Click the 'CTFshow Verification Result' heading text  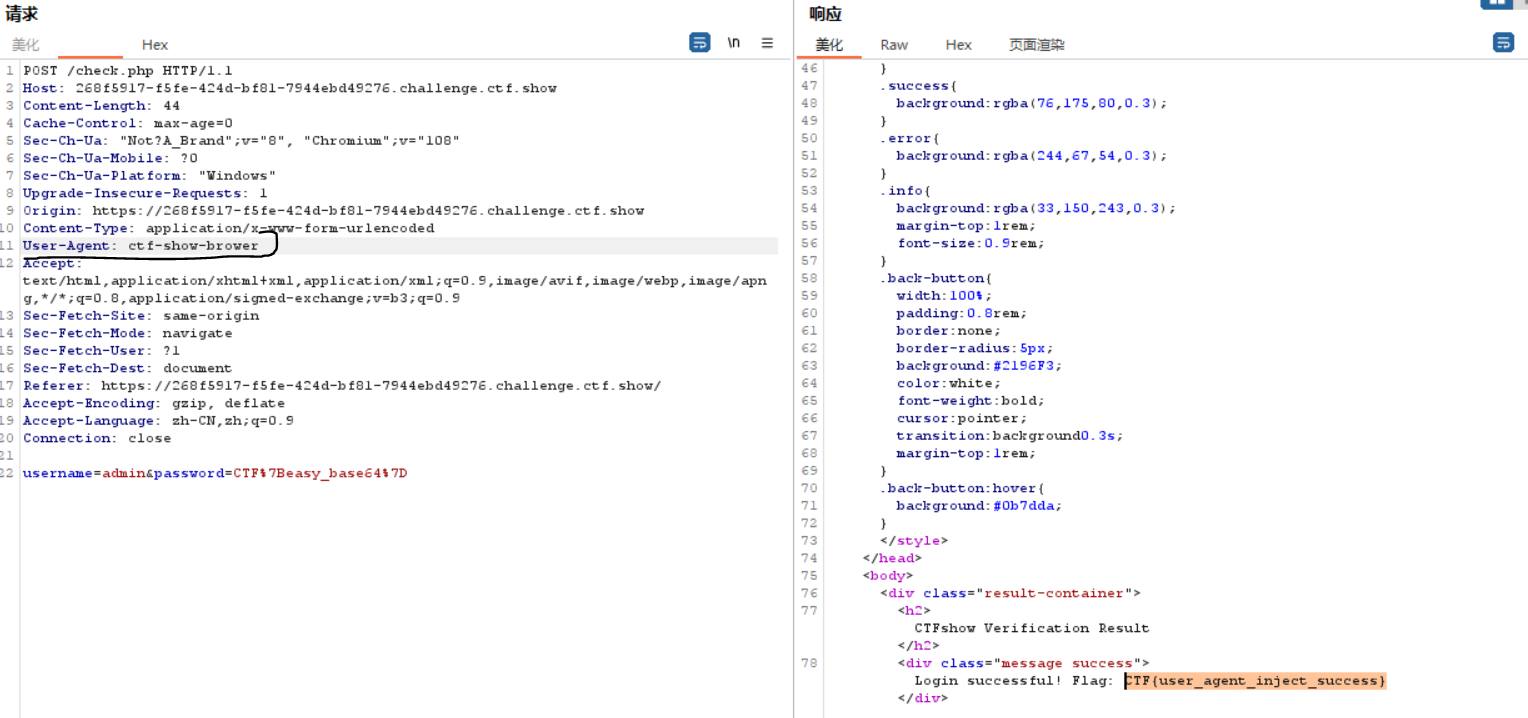[1031, 628]
